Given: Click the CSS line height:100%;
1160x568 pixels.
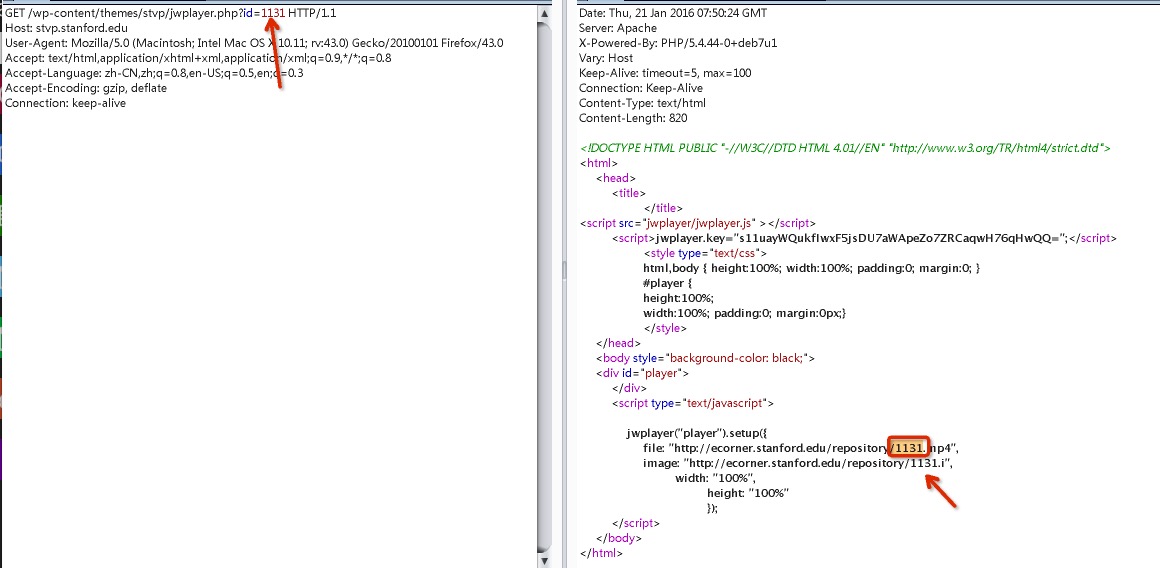Looking at the screenshot, I should pos(678,298).
